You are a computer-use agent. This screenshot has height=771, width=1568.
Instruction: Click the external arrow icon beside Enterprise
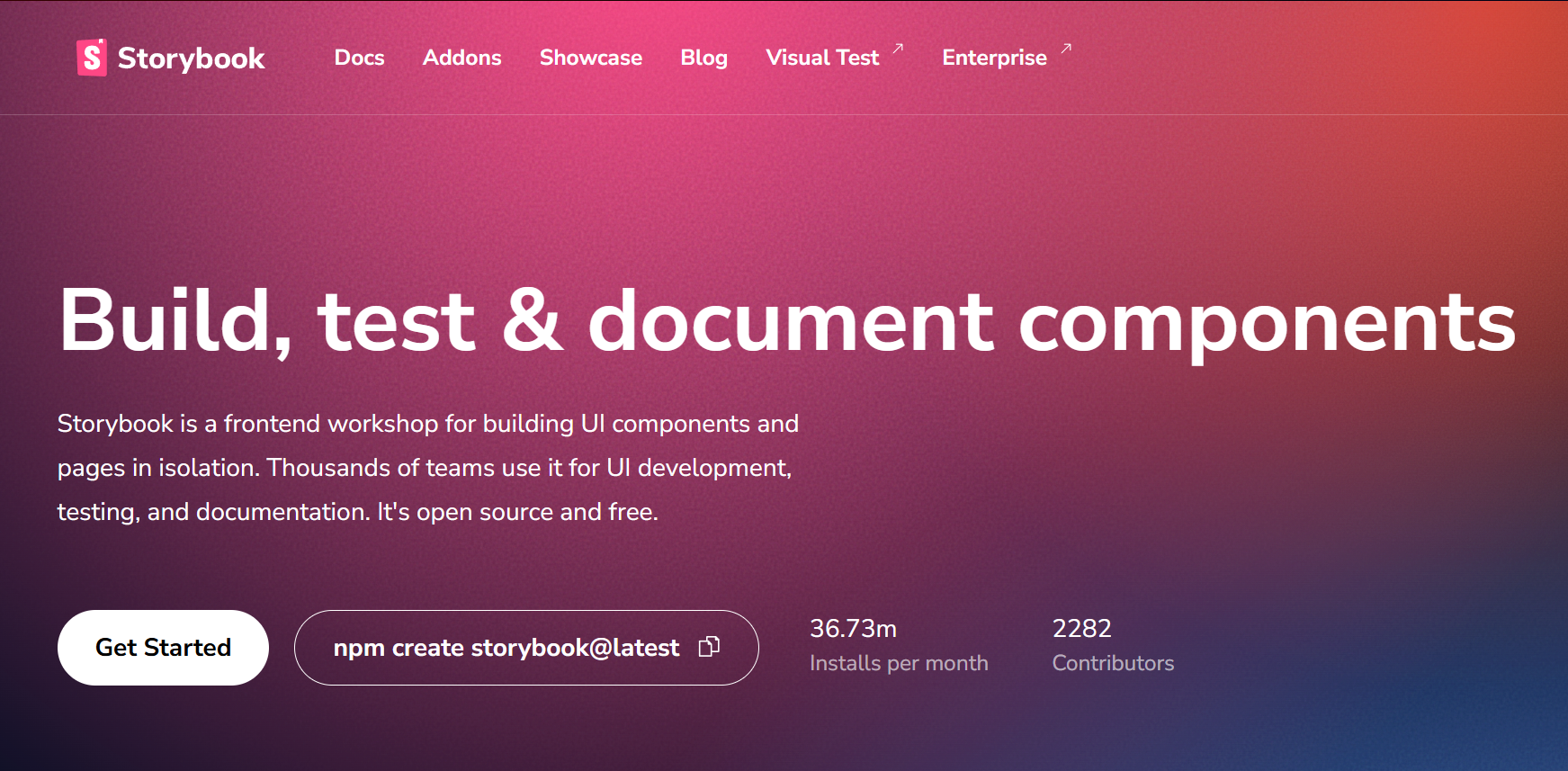pos(1066,49)
